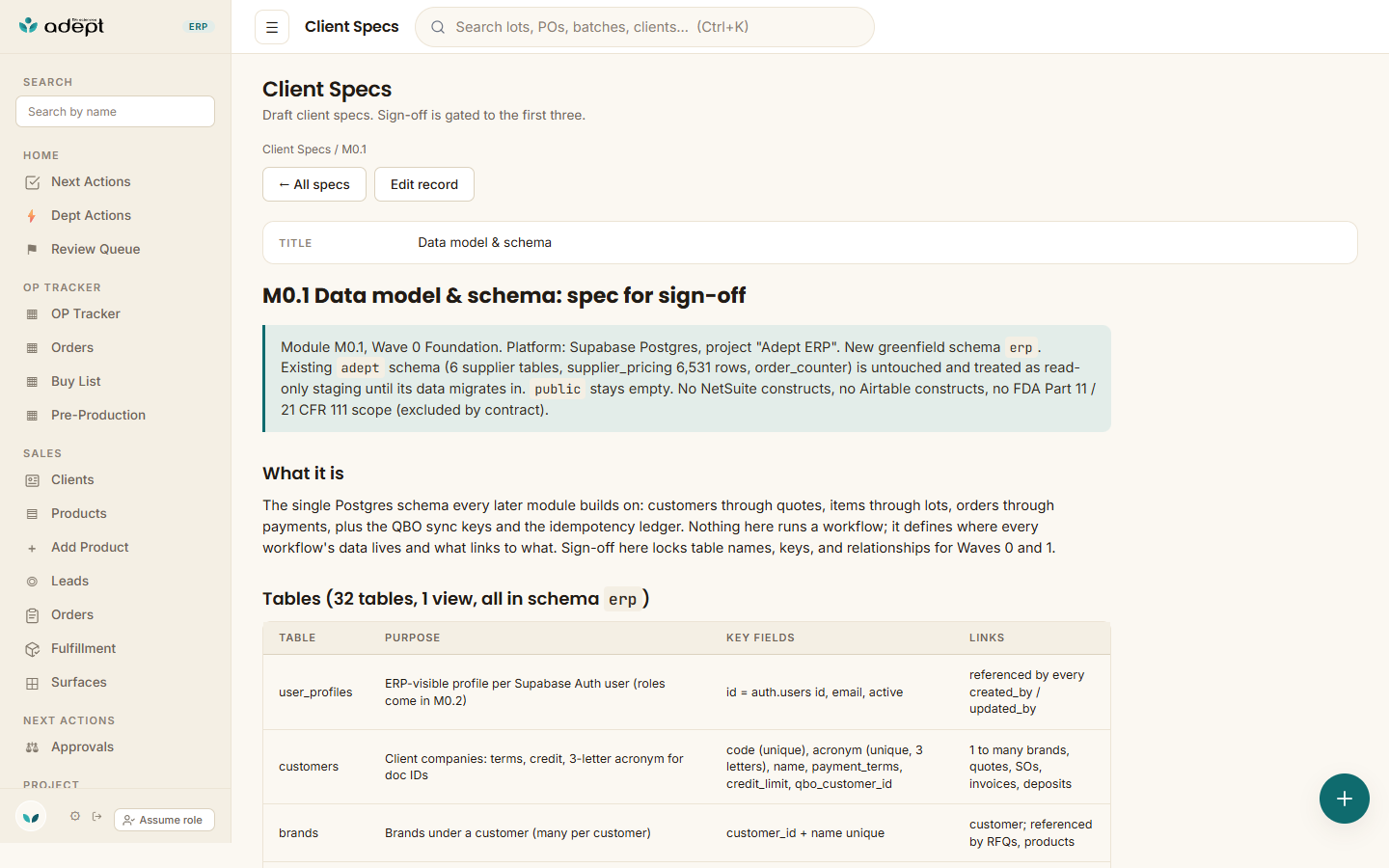Open the settings gear in sidebar footer
This screenshot has width=1389, height=868.
(x=75, y=817)
